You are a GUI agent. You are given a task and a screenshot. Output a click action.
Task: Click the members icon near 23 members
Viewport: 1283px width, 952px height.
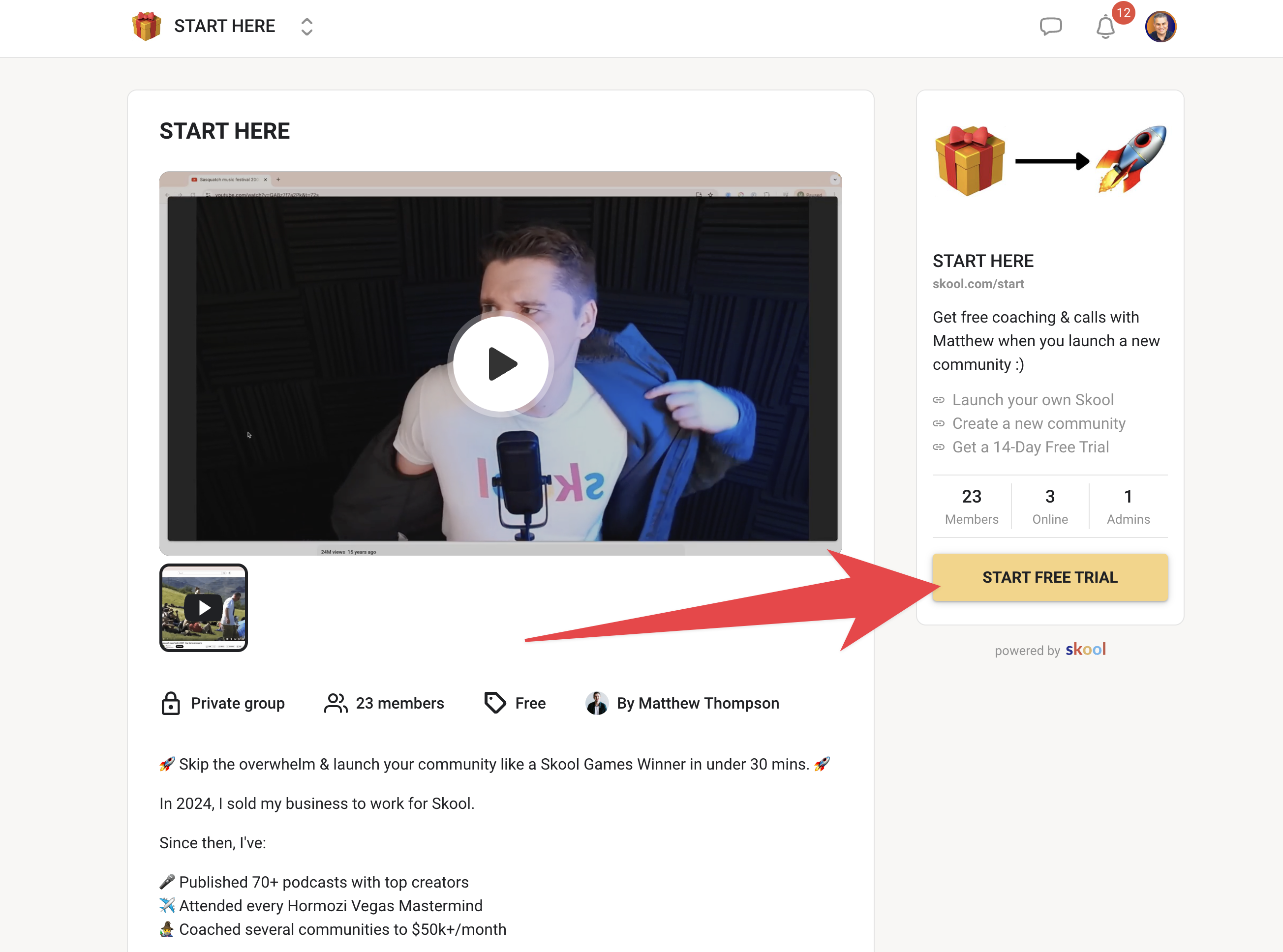tap(335, 703)
